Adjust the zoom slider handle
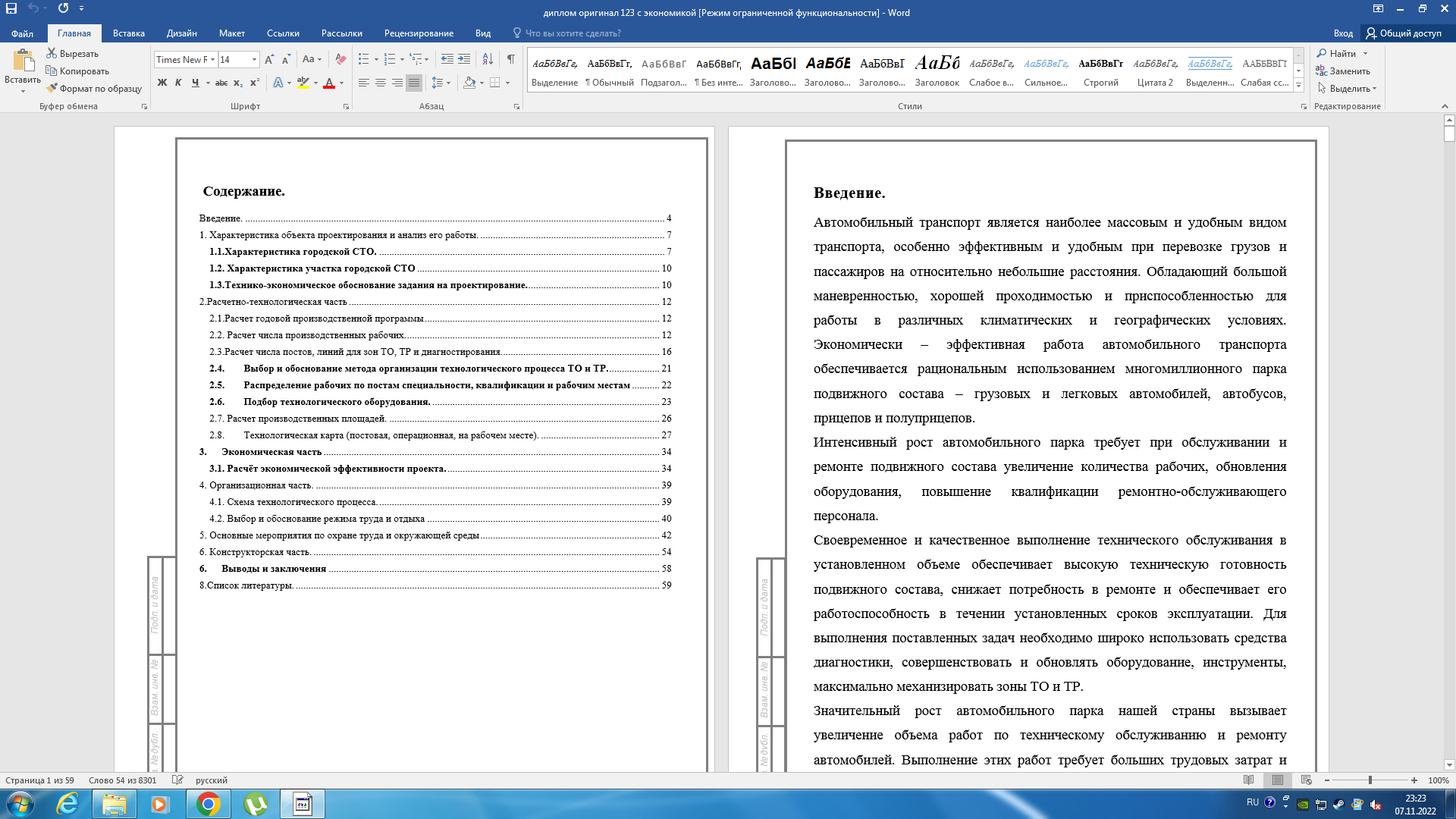The height and width of the screenshot is (819, 1456). [x=1370, y=780]
